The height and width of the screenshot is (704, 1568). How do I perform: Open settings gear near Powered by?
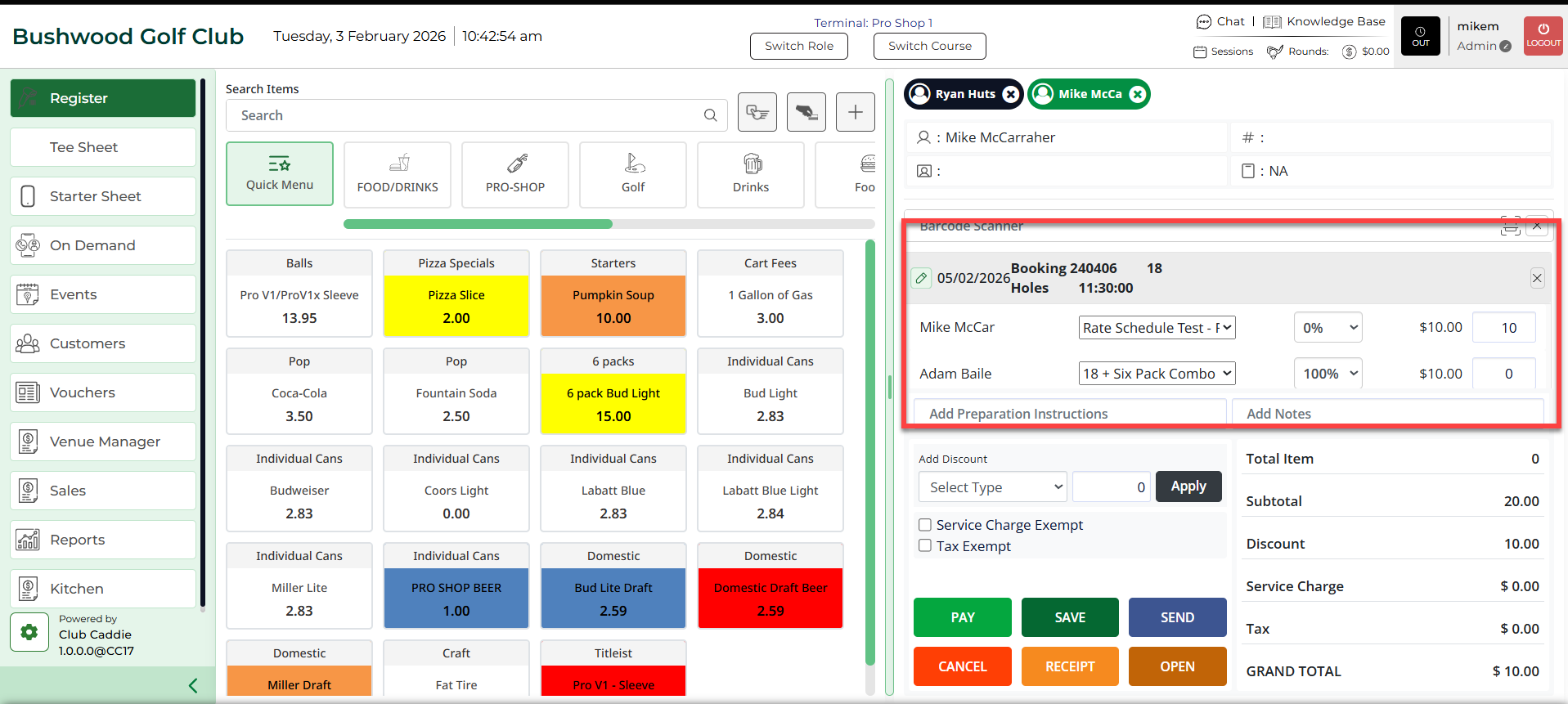[29, 632]
